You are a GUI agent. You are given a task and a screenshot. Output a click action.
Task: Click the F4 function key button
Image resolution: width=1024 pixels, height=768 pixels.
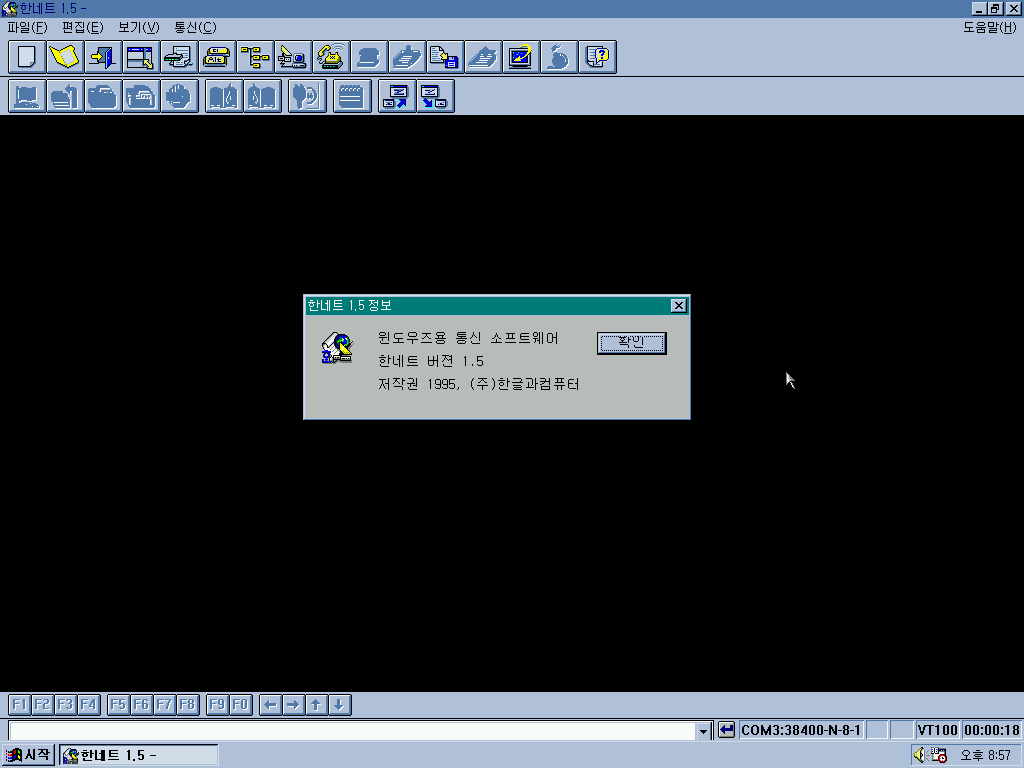[x=88, y=705]
